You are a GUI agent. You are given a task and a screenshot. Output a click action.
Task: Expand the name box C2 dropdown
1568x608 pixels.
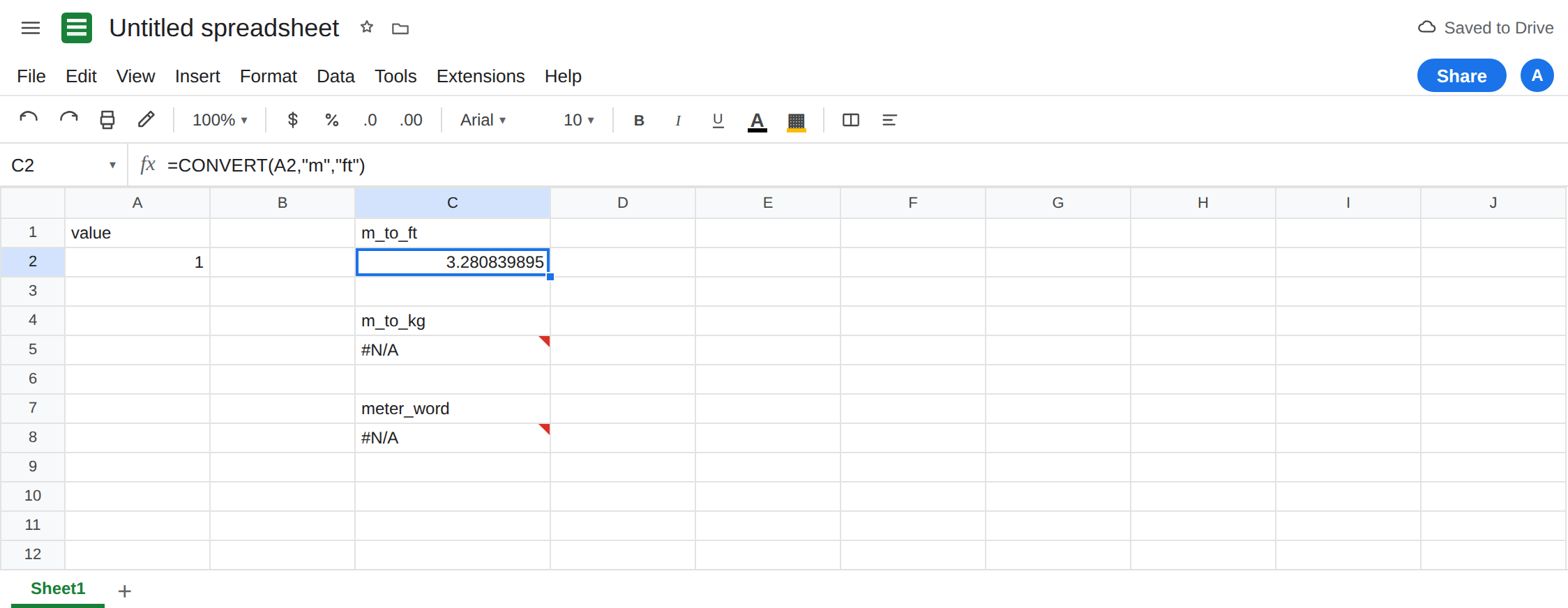coord(112,165)
